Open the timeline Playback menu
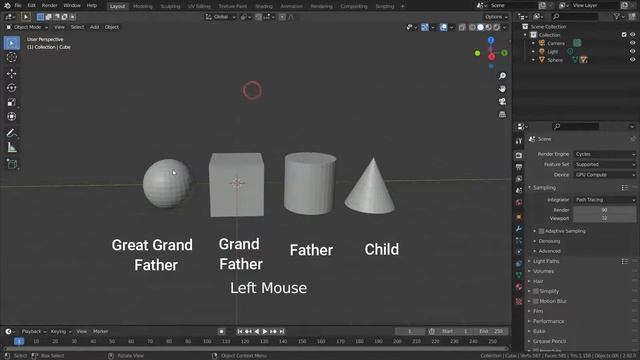Viewport: 640px width, 360px height. tap(33, 331)
